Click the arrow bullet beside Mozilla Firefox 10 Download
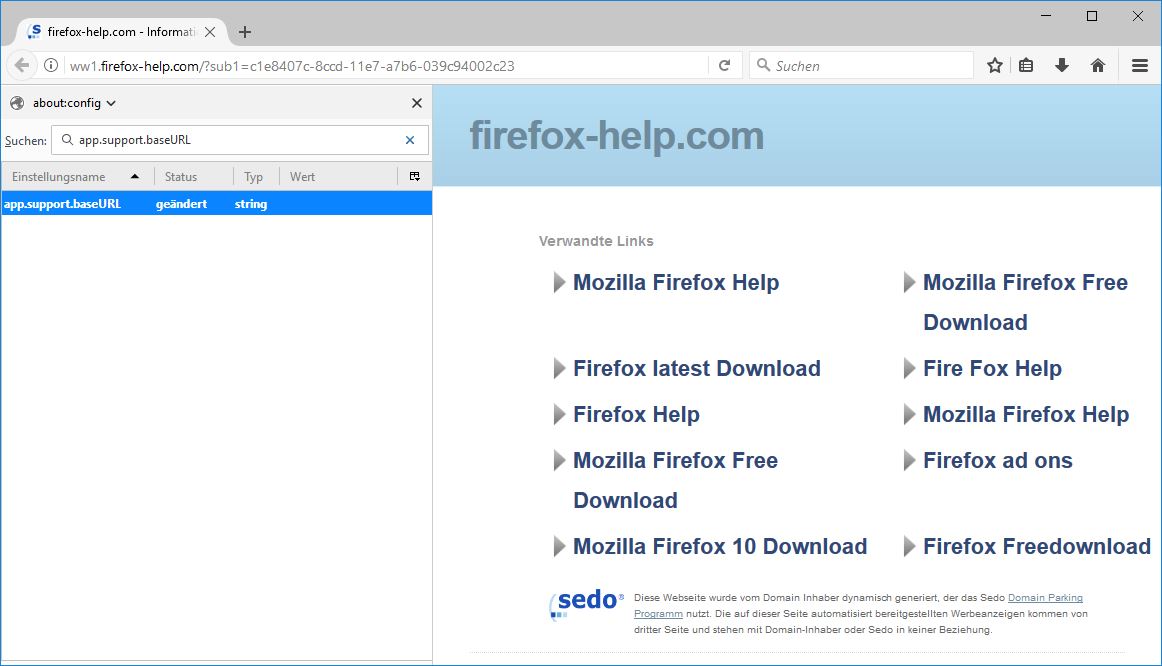 tap(560, 546)
